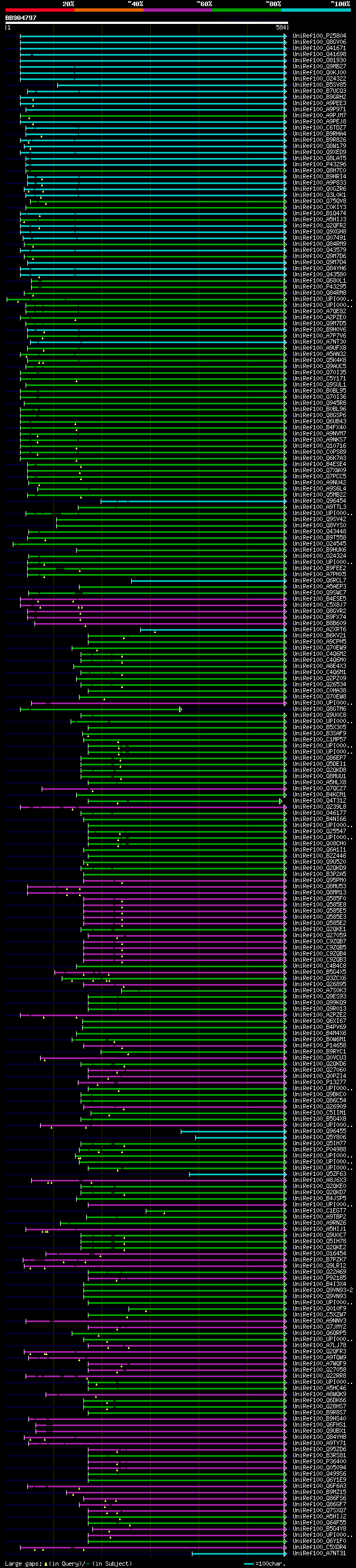356x1568 pixels.
Task: Click UniRef100_P92185 label
Action: tap(319, 1278)
